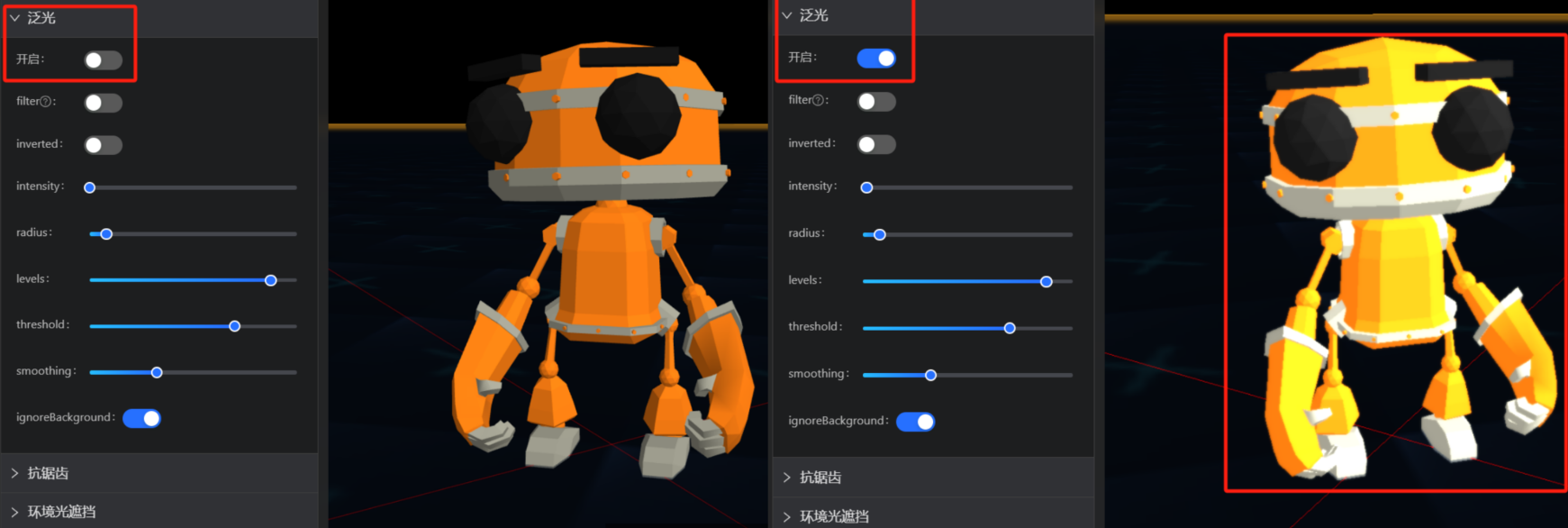Enable the 开启 bloom switch in left panel
1568x528 pixels.
pos(103,60)
